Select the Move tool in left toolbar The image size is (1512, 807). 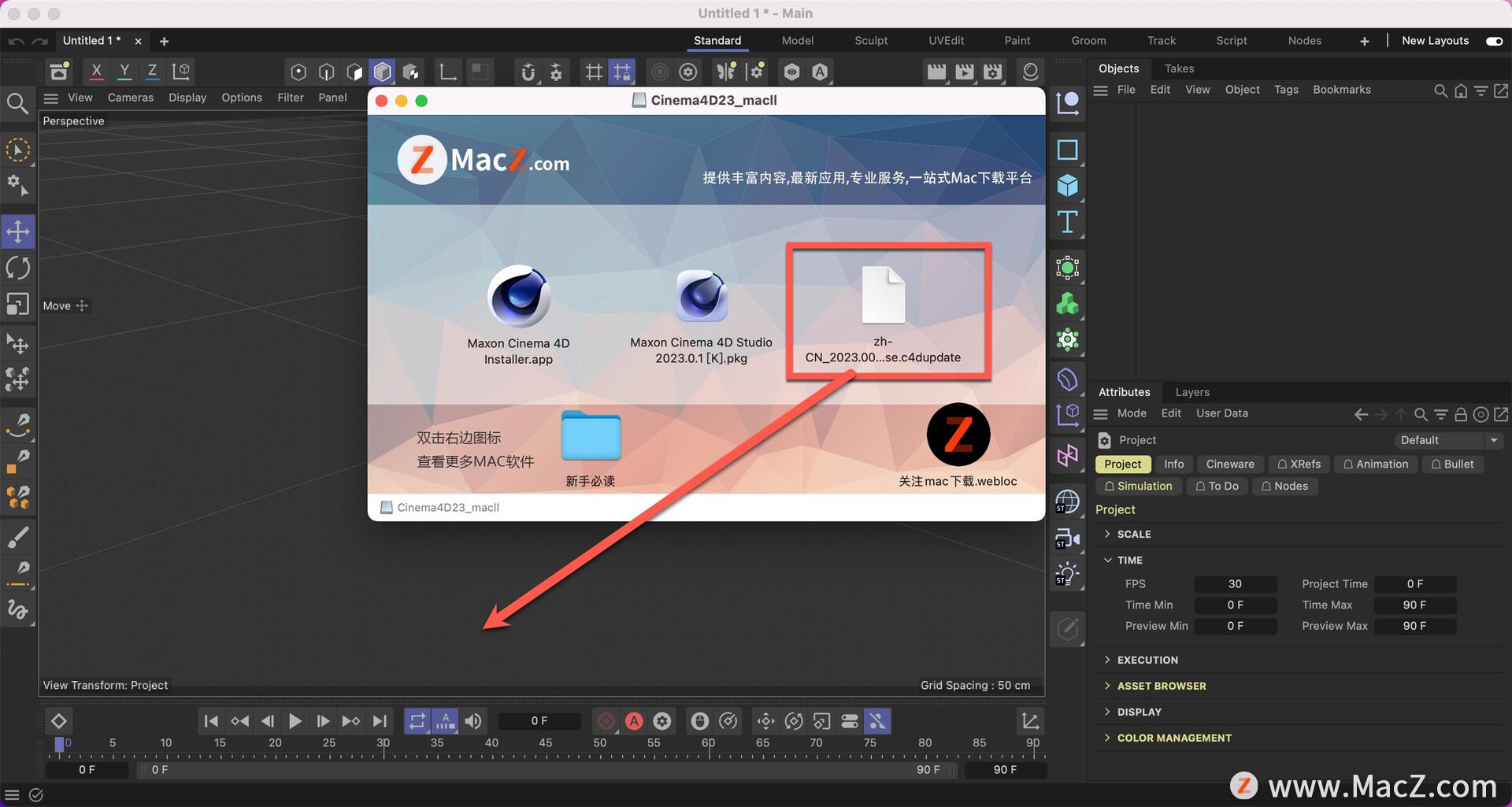(18, 231)
